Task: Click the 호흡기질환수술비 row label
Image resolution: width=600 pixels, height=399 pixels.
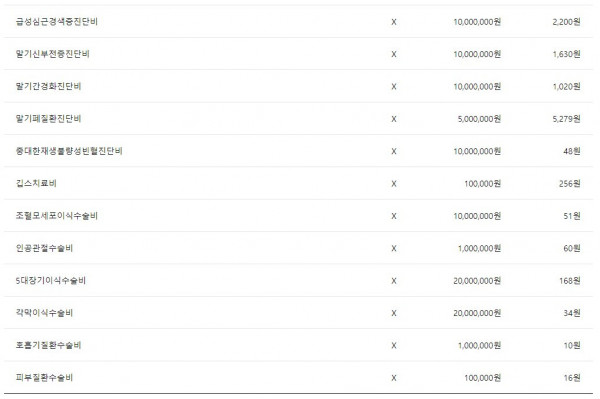Action: 49,345
